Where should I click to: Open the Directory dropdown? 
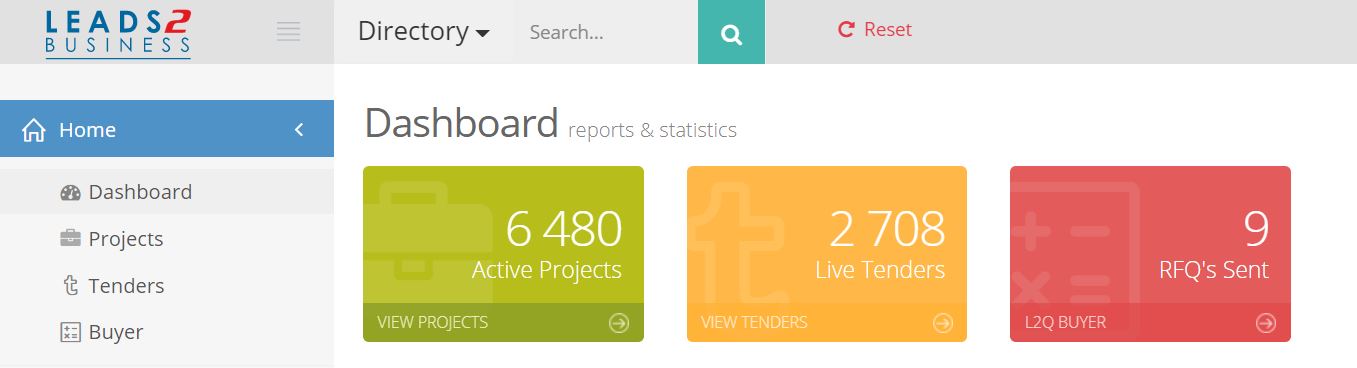click(x=424, y=32)
